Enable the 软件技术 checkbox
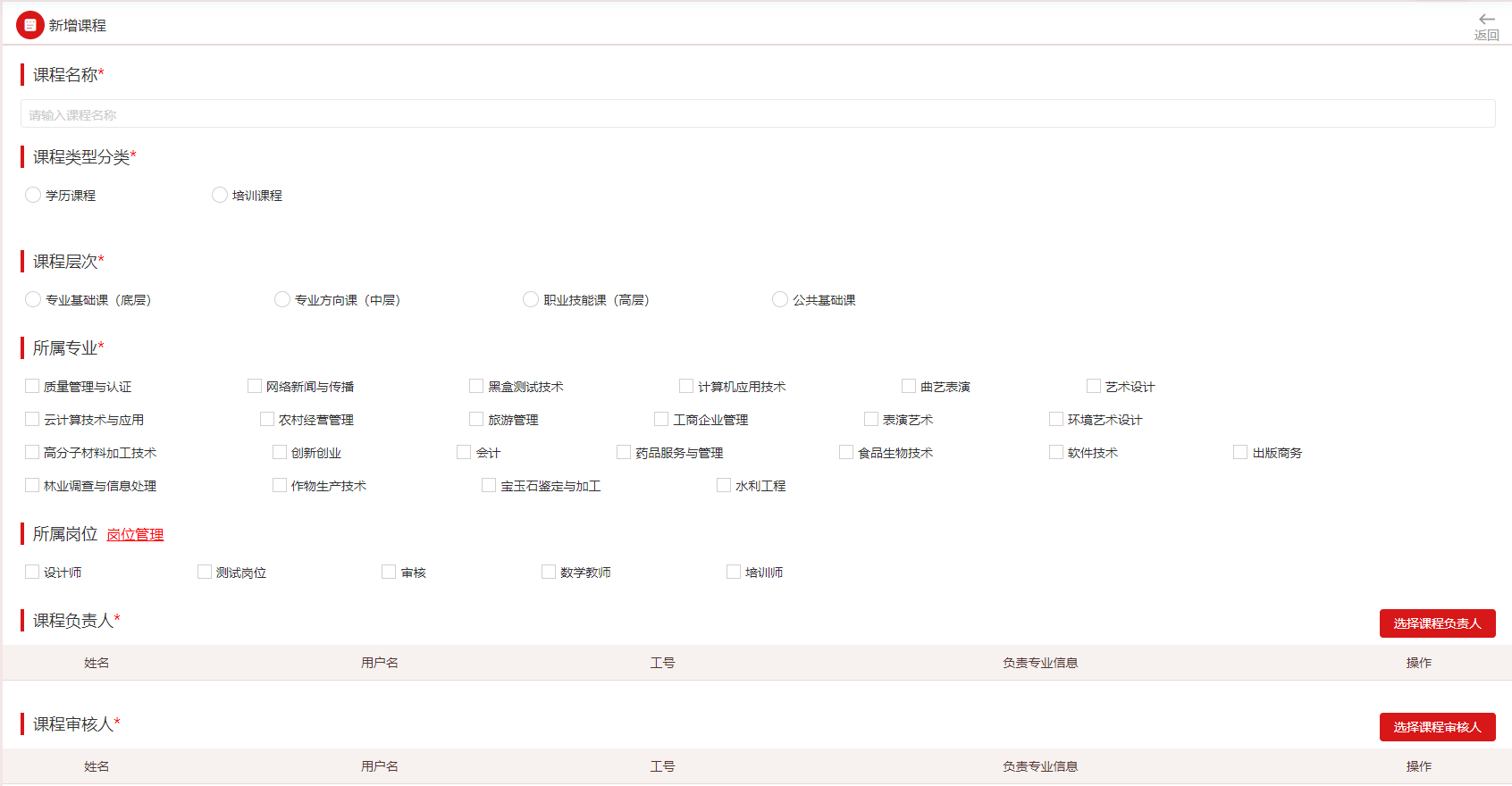Viewport: 1512px width, 786px height. [1056, 452]
